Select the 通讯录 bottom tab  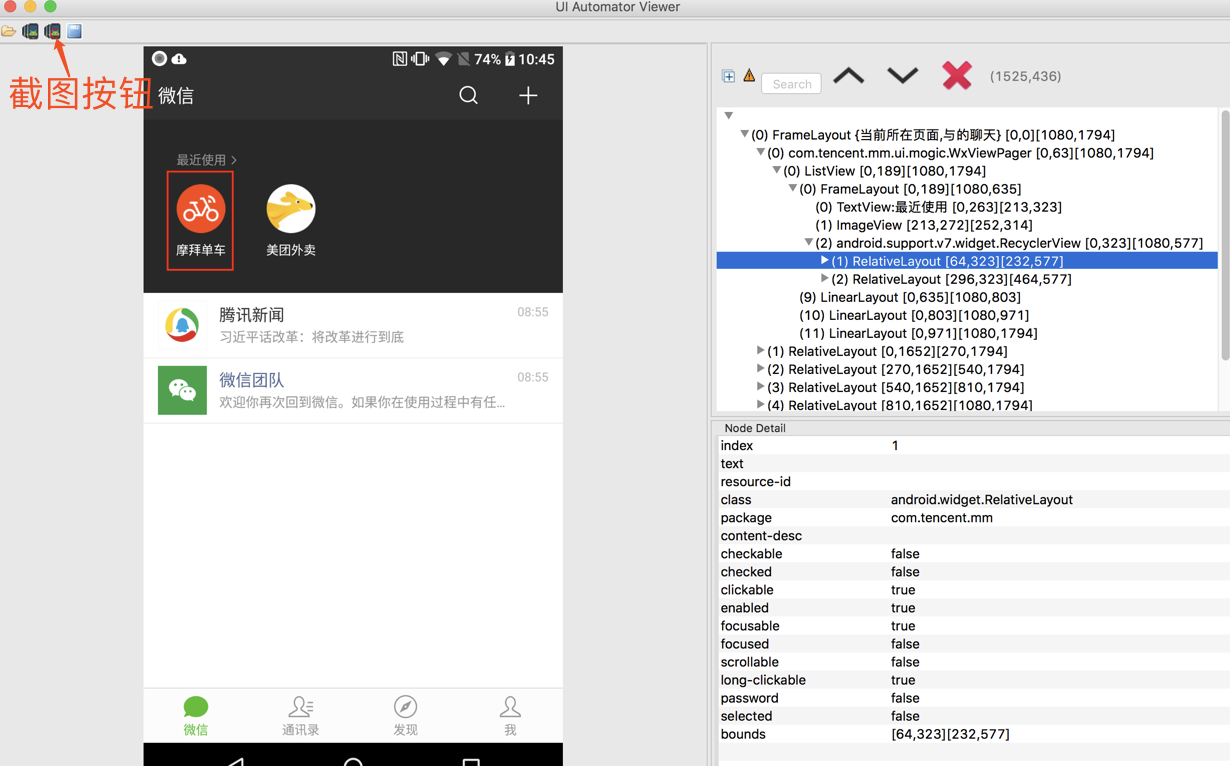(301, 716)
